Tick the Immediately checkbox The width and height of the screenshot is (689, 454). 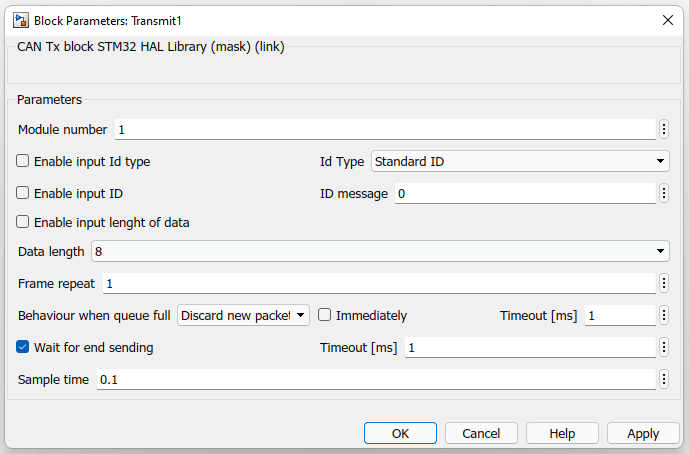tap(325, 316)
